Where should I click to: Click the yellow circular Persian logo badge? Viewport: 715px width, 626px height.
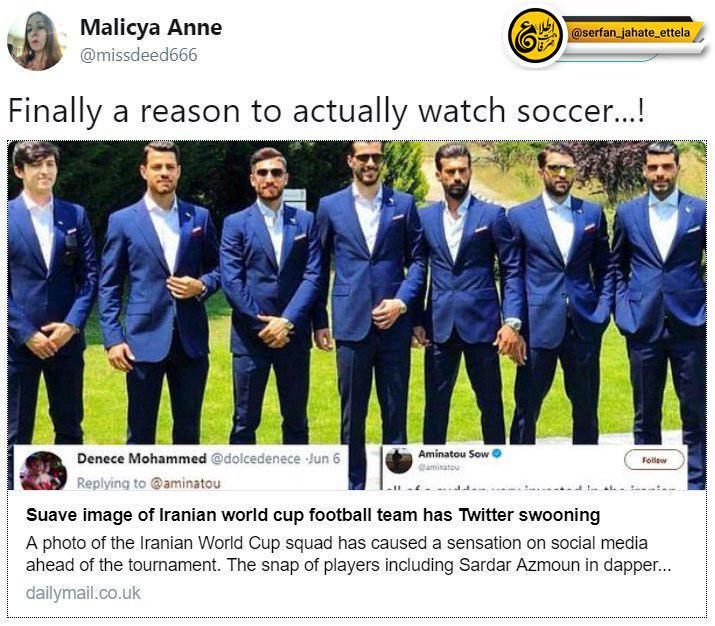click(536, 38)
